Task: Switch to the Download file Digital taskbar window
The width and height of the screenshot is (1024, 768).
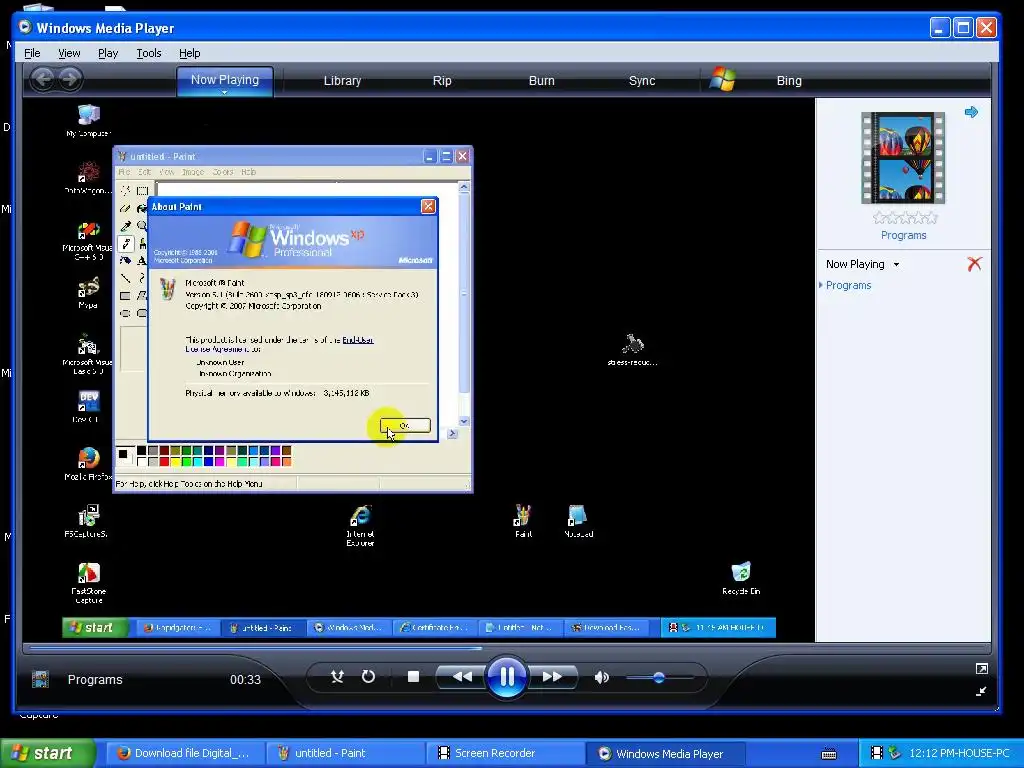Action: pos(184,753)
